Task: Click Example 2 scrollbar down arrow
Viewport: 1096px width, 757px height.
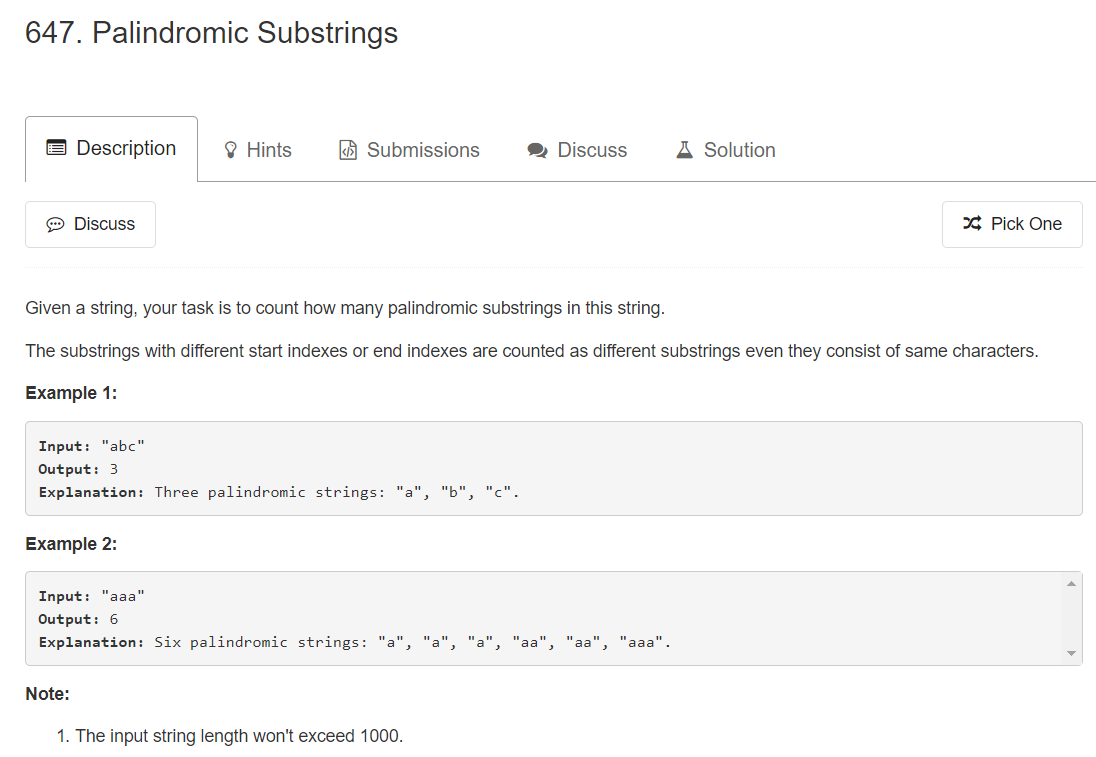Action: click(x=1072, y=654)
